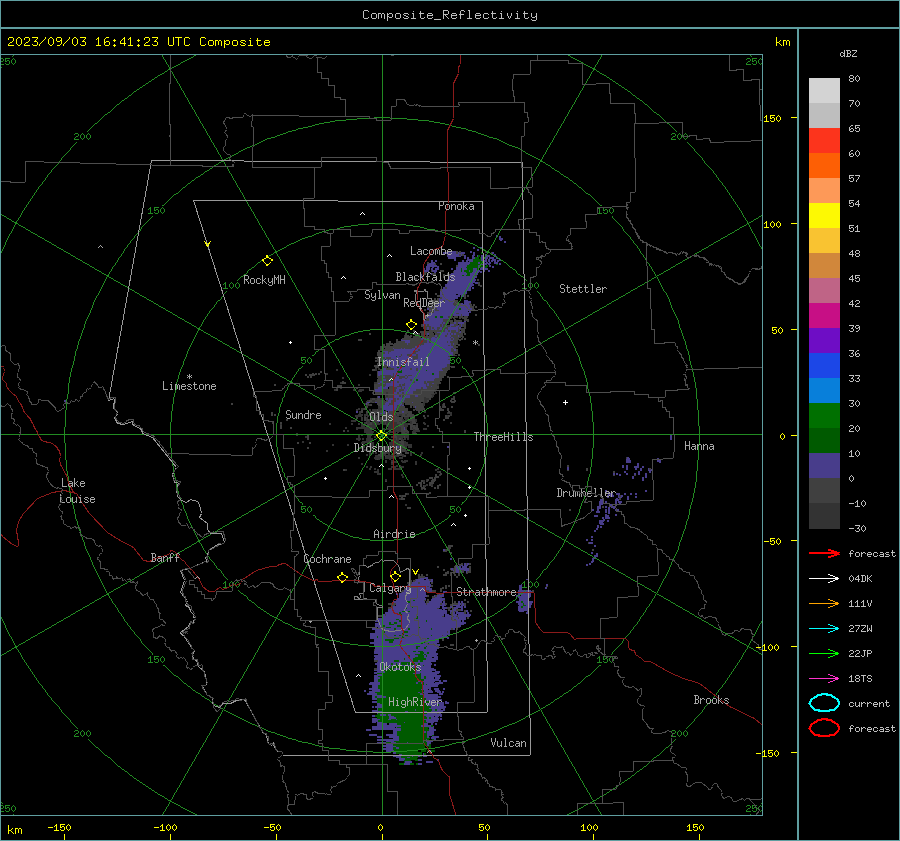Viewport: 900px width, 841px height.
Task: Select the Ponoka city label
Action: click(x=456, y=206)
